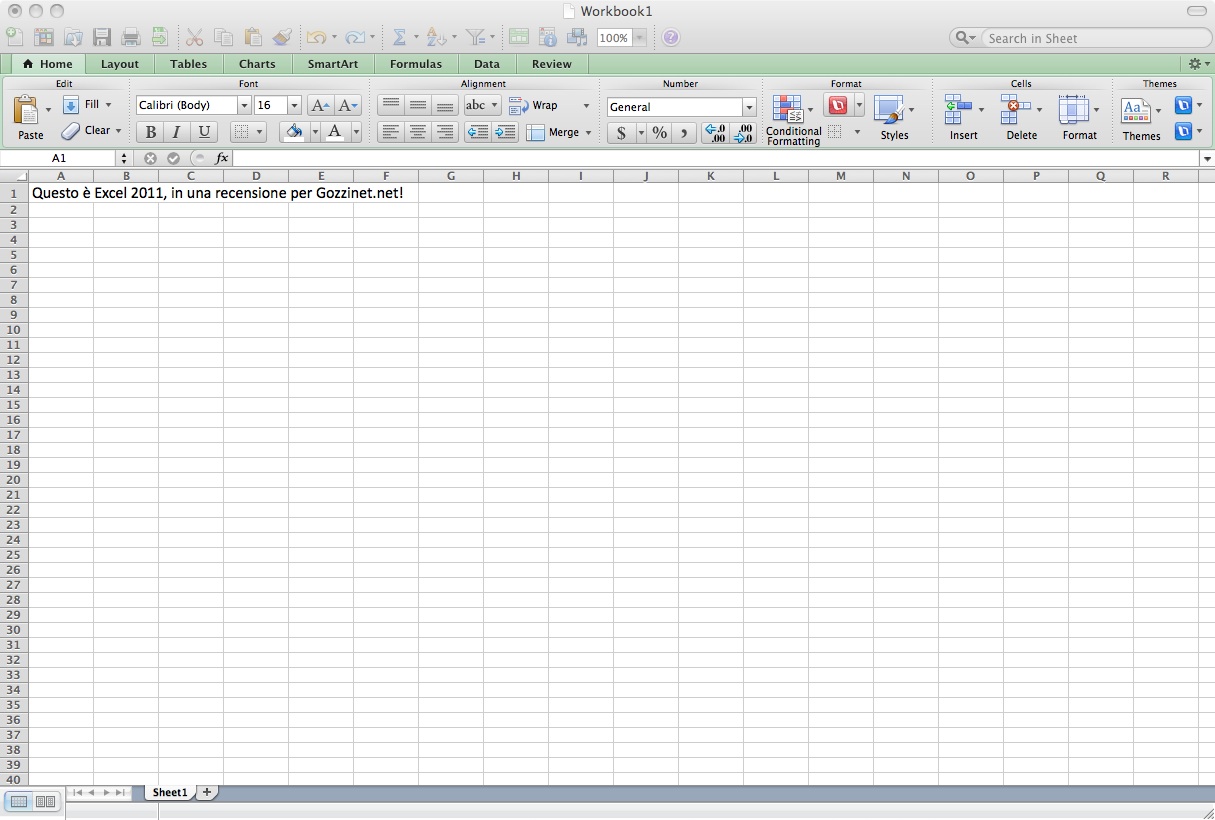Image resolution: width=1215 pixels, height=820 pixels.
Task: Switch to the Layout ribbon tab
Action: (120, 64)
